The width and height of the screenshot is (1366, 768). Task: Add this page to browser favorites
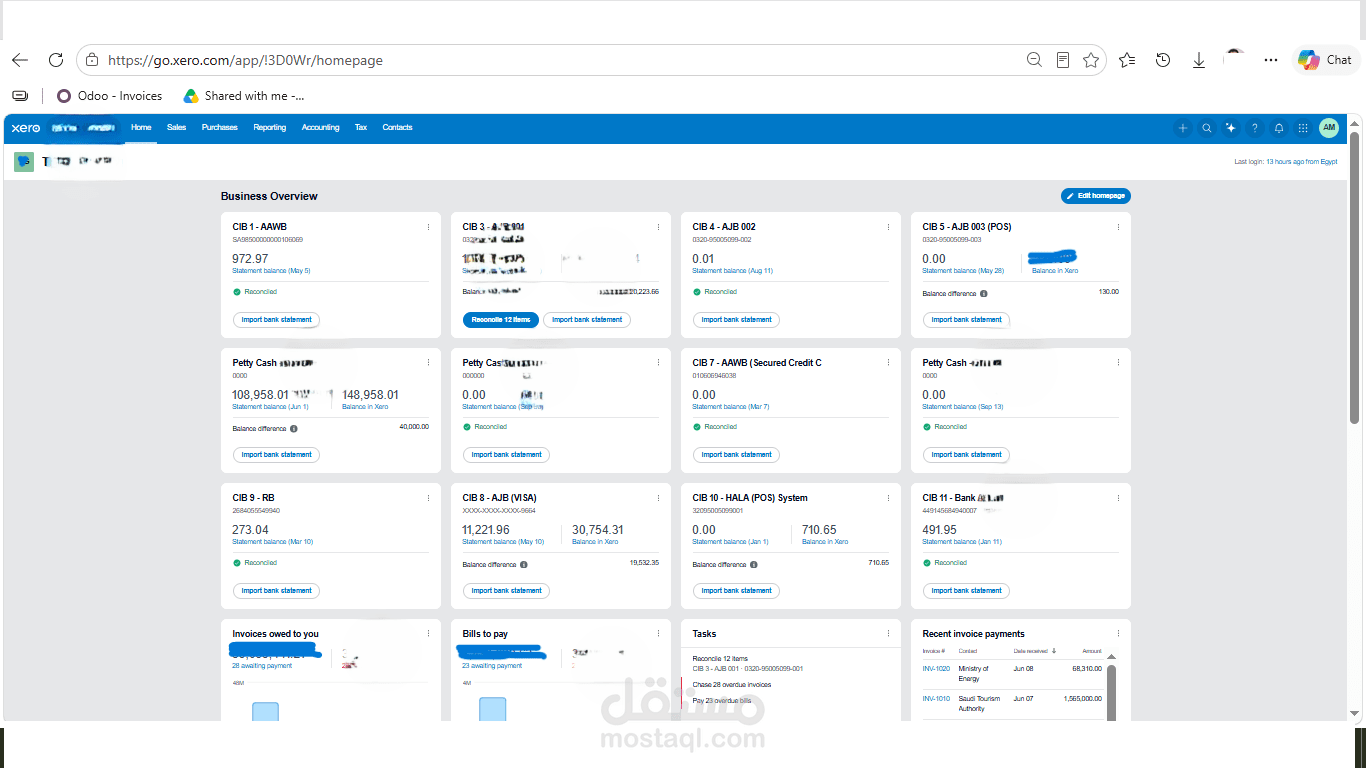point(1091,60)
